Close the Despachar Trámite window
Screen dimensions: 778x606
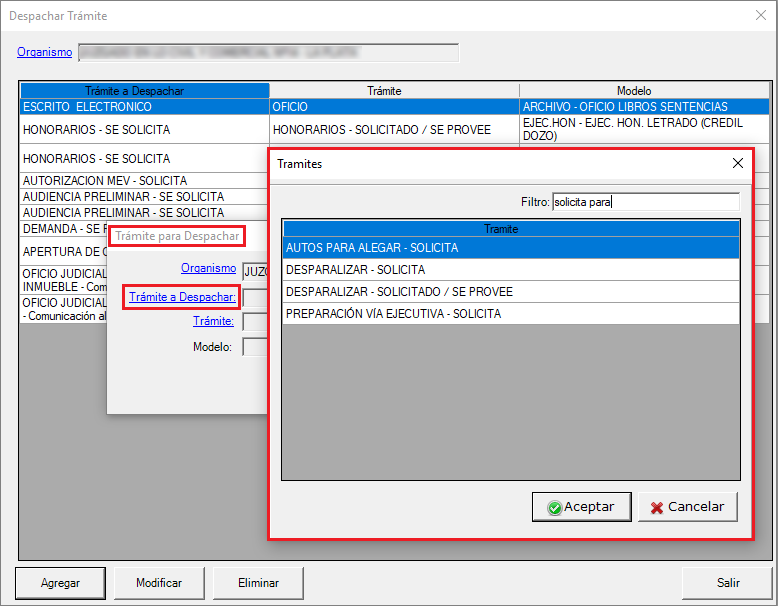pos(755,16)
